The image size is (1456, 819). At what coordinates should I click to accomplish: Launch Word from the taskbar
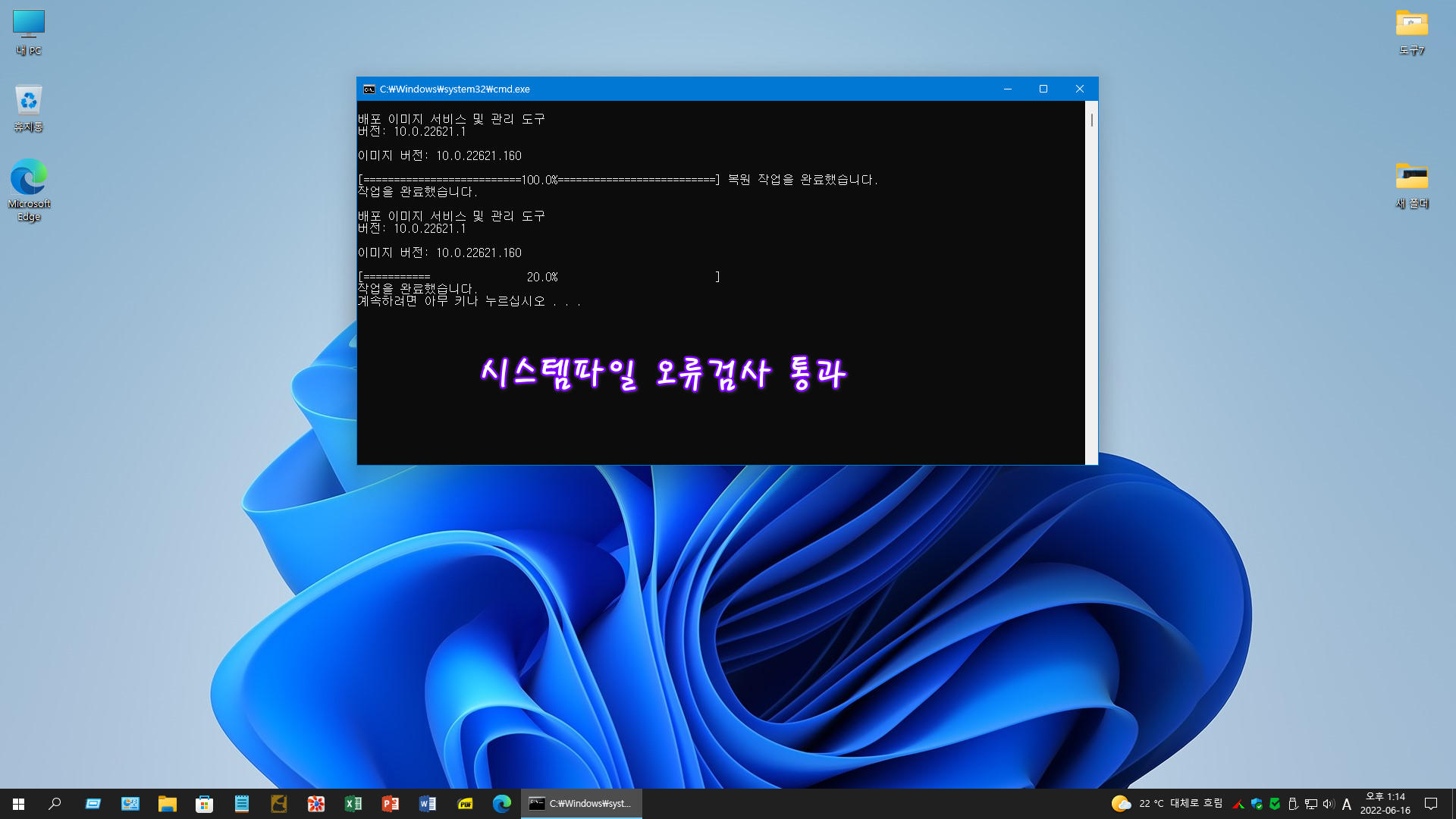click(428, 804)
